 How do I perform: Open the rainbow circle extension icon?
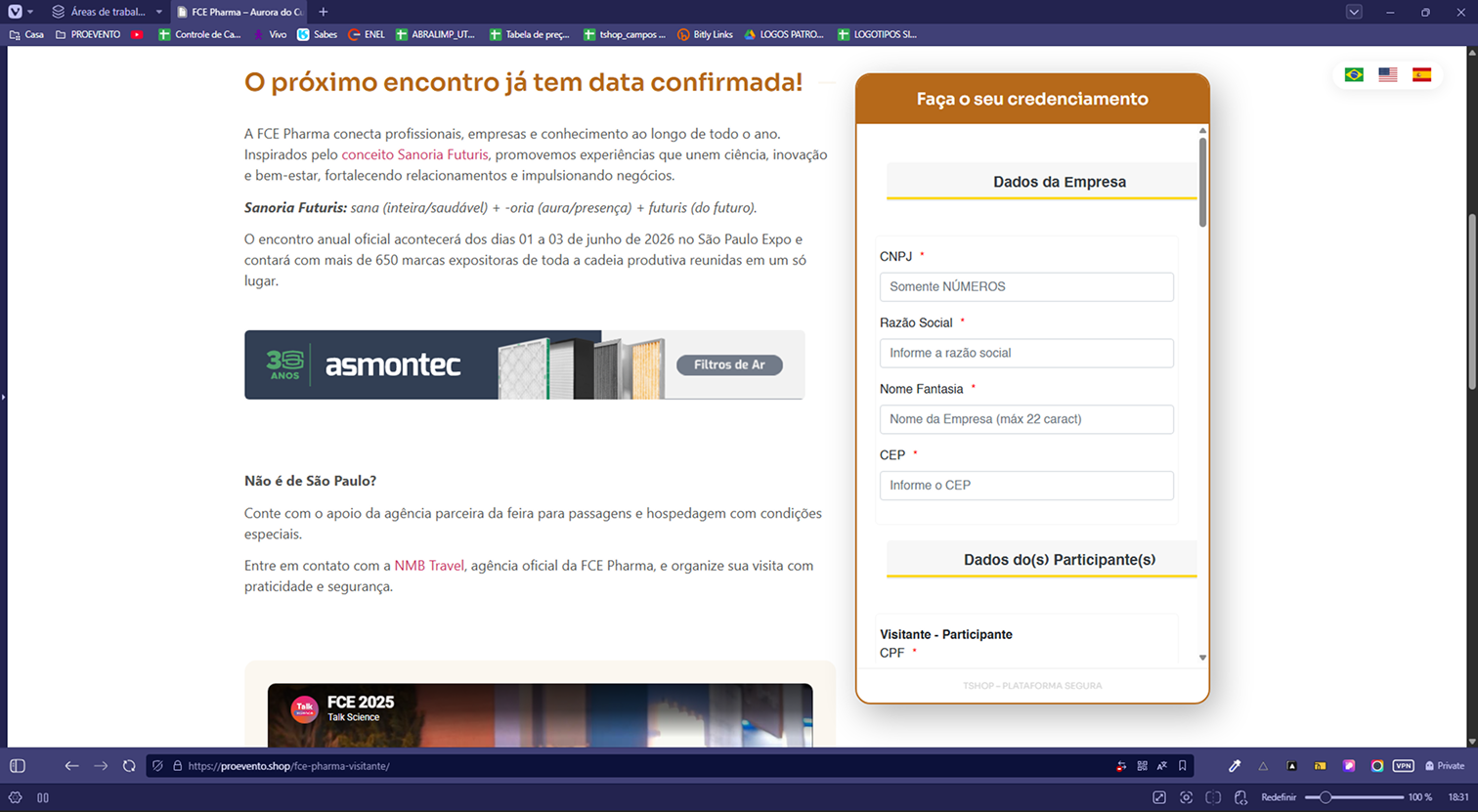coord(1377,766)
